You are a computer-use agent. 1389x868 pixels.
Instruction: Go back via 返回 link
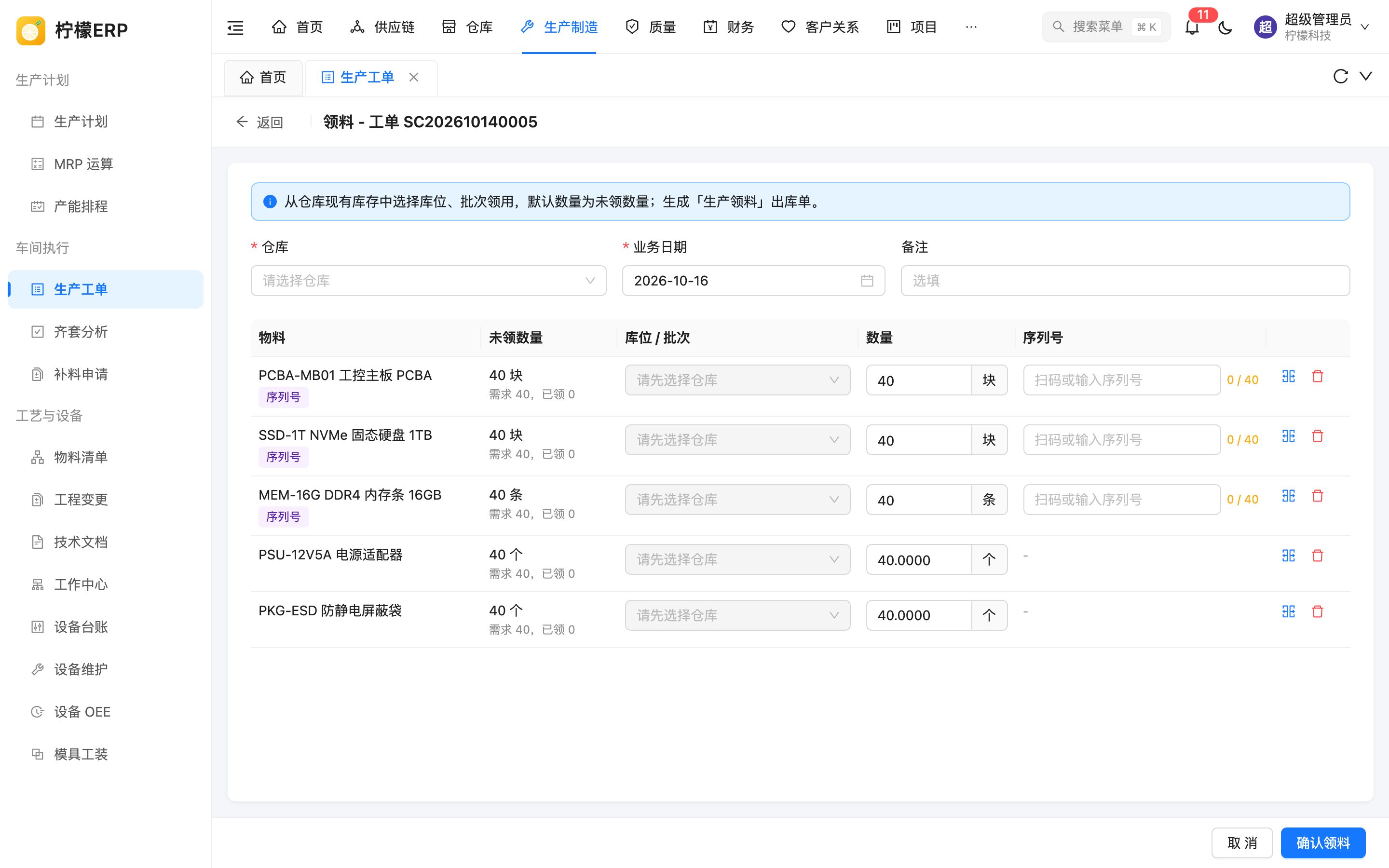(x=260, y=122)
